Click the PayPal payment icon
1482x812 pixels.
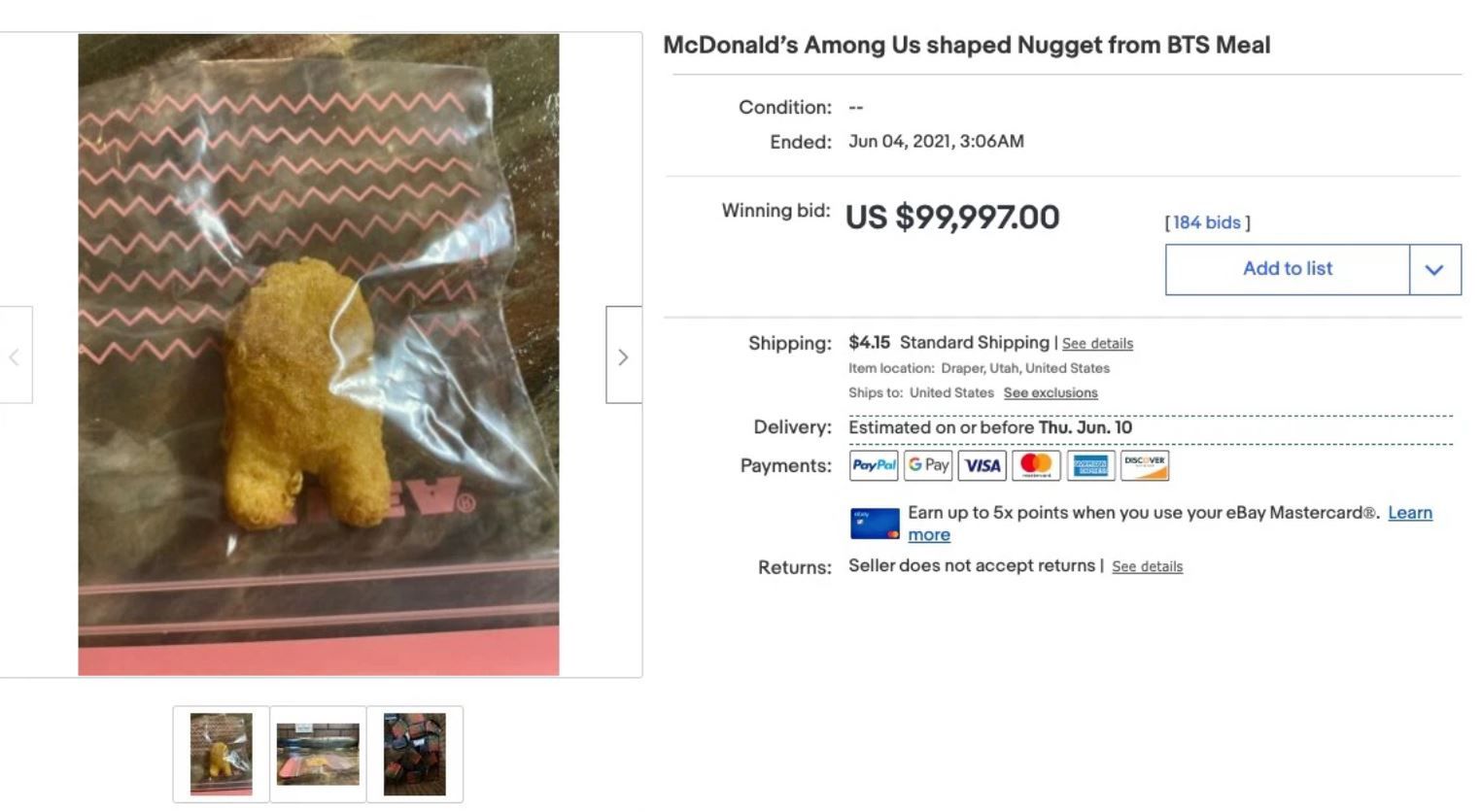coord(873,465)
